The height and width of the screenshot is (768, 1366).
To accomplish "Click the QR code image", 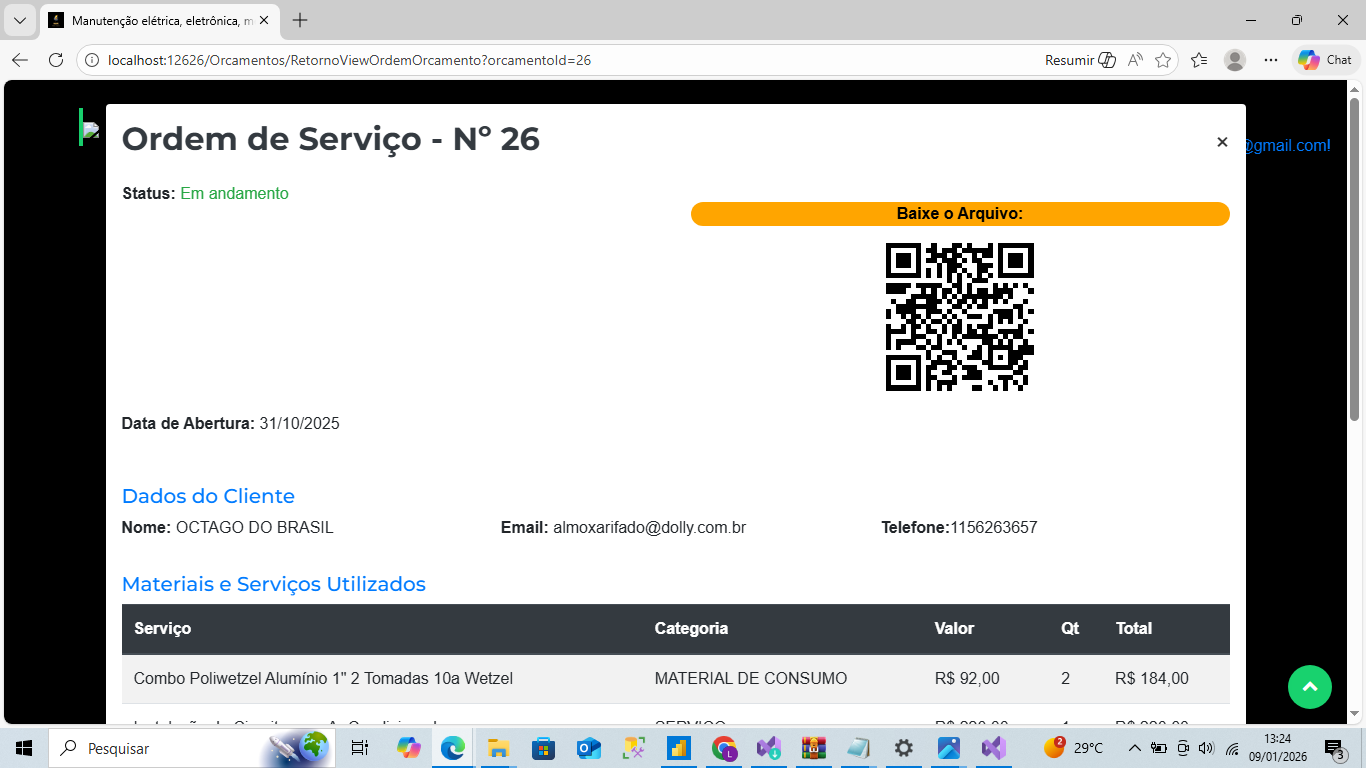I will pyautogui.click(x=959, y=317).
